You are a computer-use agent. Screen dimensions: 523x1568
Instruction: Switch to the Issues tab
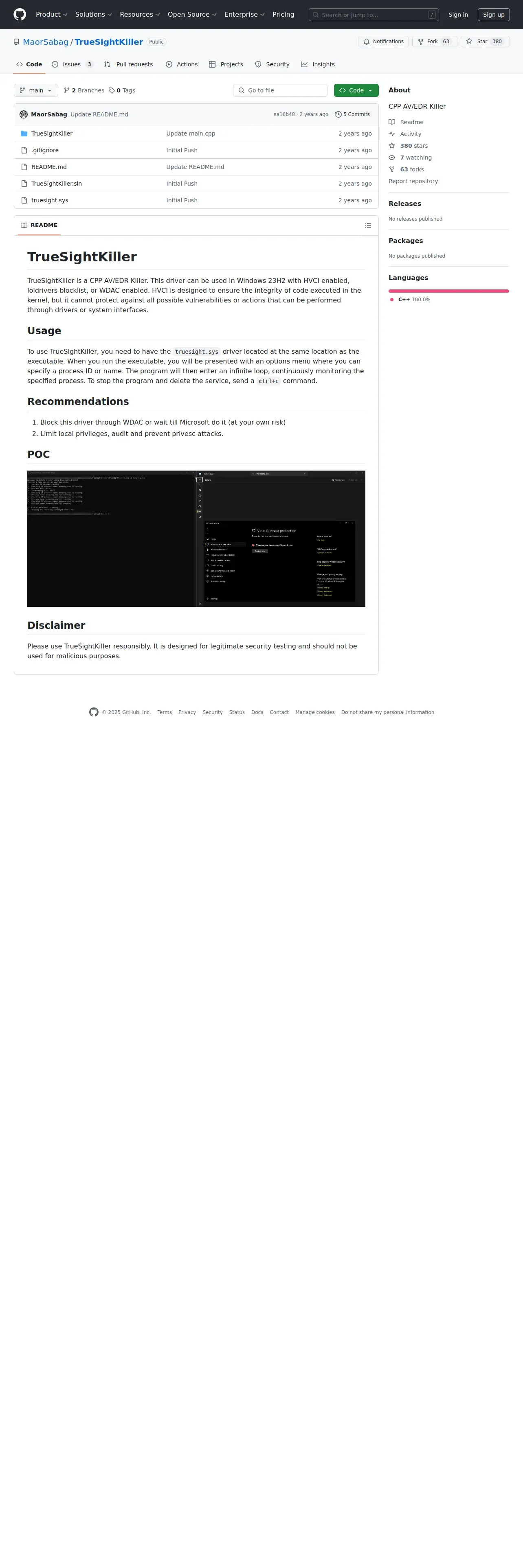point(73,65)
